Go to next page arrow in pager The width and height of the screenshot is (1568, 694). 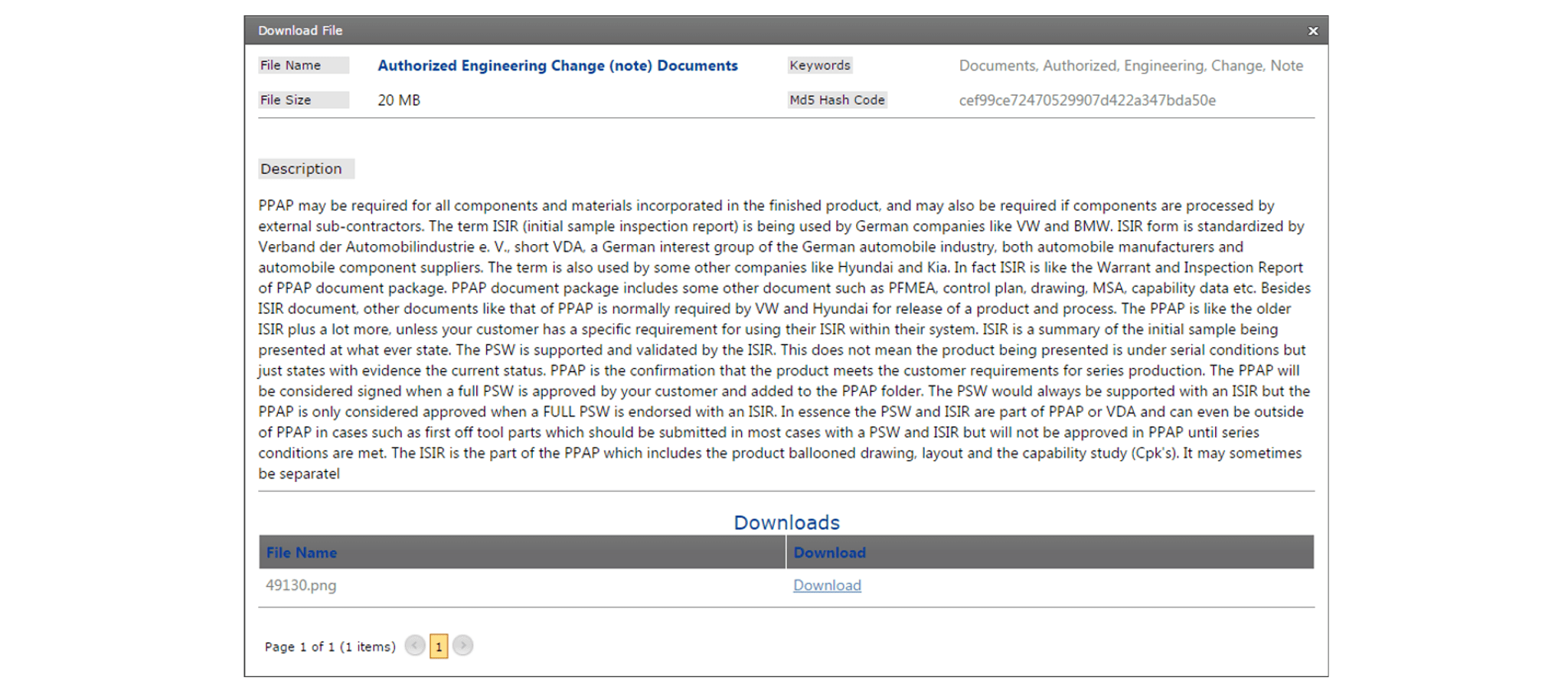pyautogui.click(x=462, y=646)
